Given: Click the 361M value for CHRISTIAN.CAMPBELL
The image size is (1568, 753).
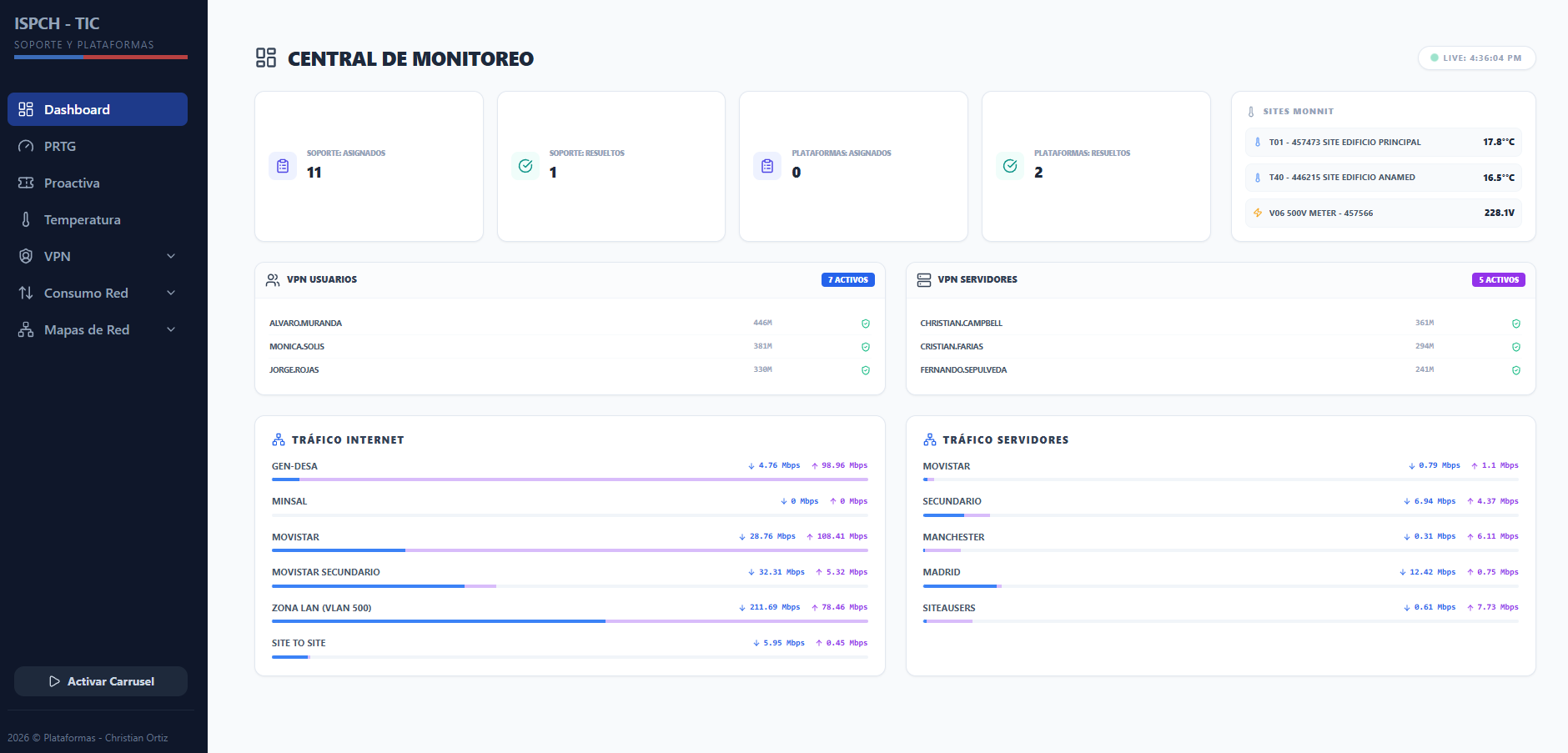Looking at the screenshot, I should [x=1425, y=323].
